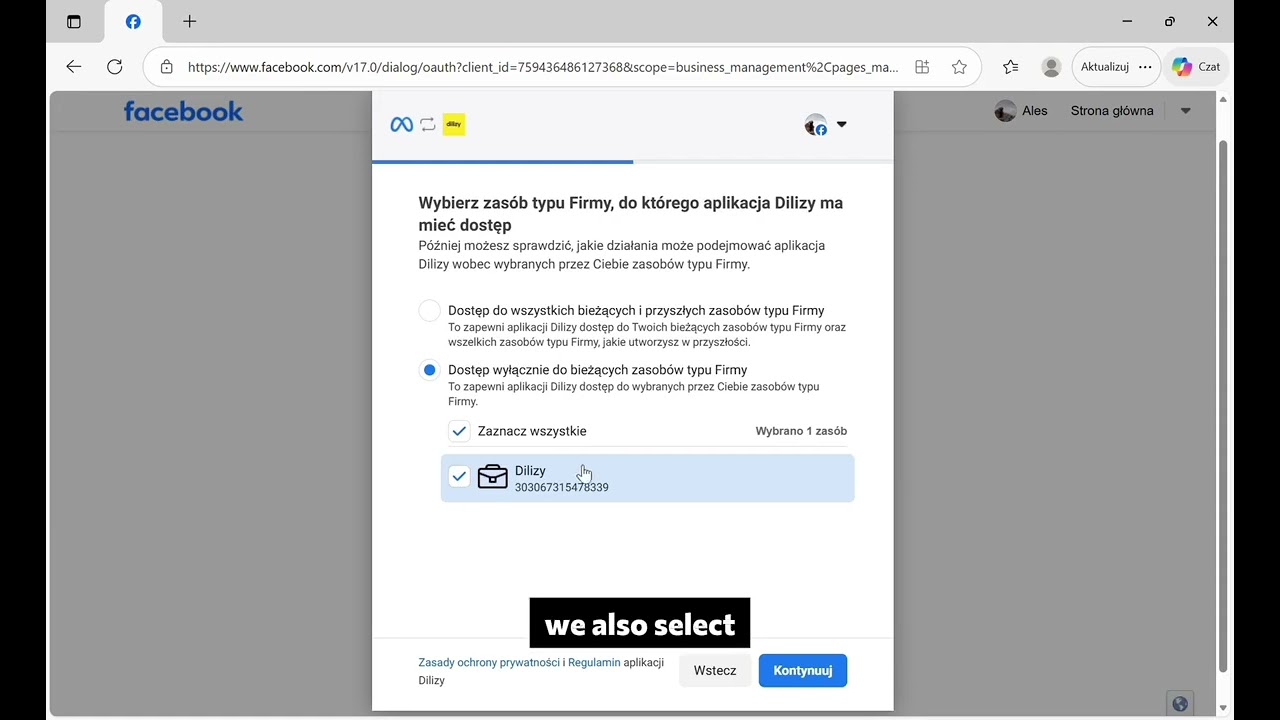The width and height of the screenshot is (1280, 720).
Task: Reload the page with refresh icon
Action: pos(115,67)
